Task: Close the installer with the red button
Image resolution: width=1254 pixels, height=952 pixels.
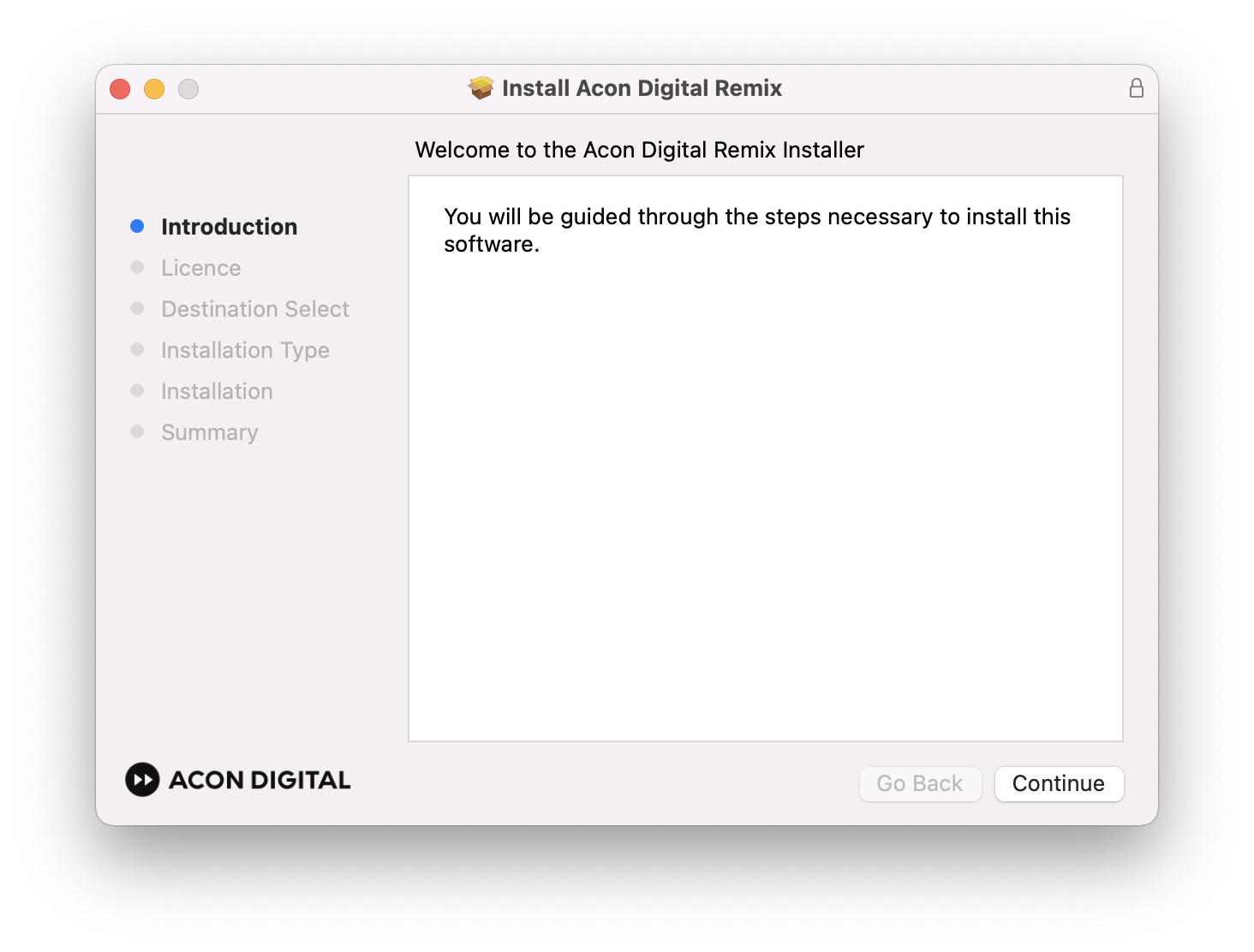Action: (120, 89)
